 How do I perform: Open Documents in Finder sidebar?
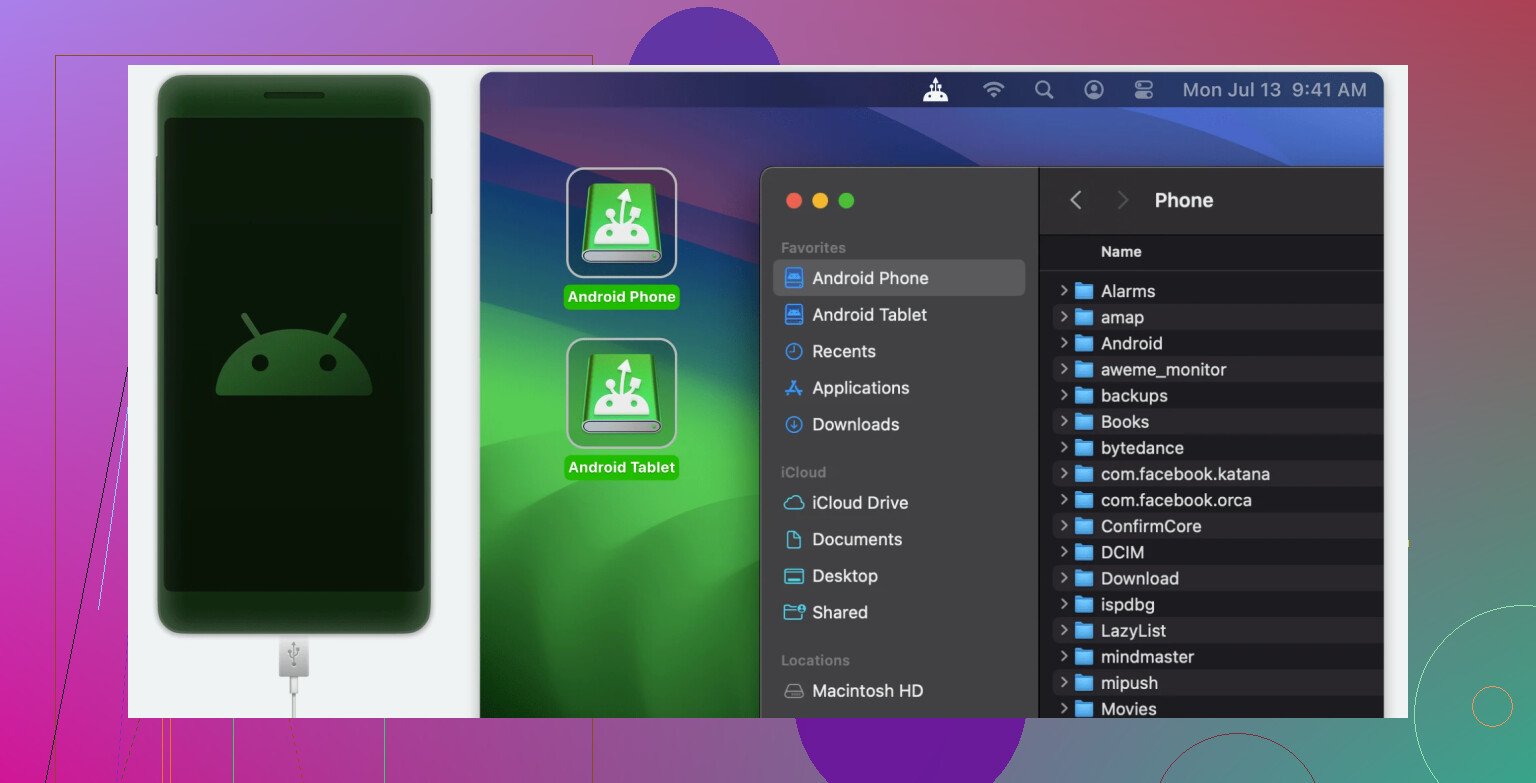pos(899,539)
